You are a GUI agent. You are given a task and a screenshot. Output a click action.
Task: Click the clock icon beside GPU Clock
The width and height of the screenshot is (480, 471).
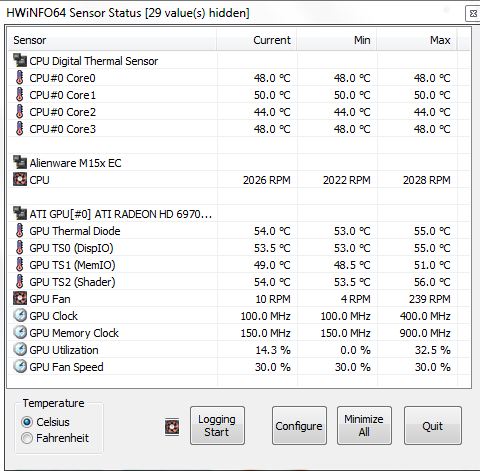20,316
